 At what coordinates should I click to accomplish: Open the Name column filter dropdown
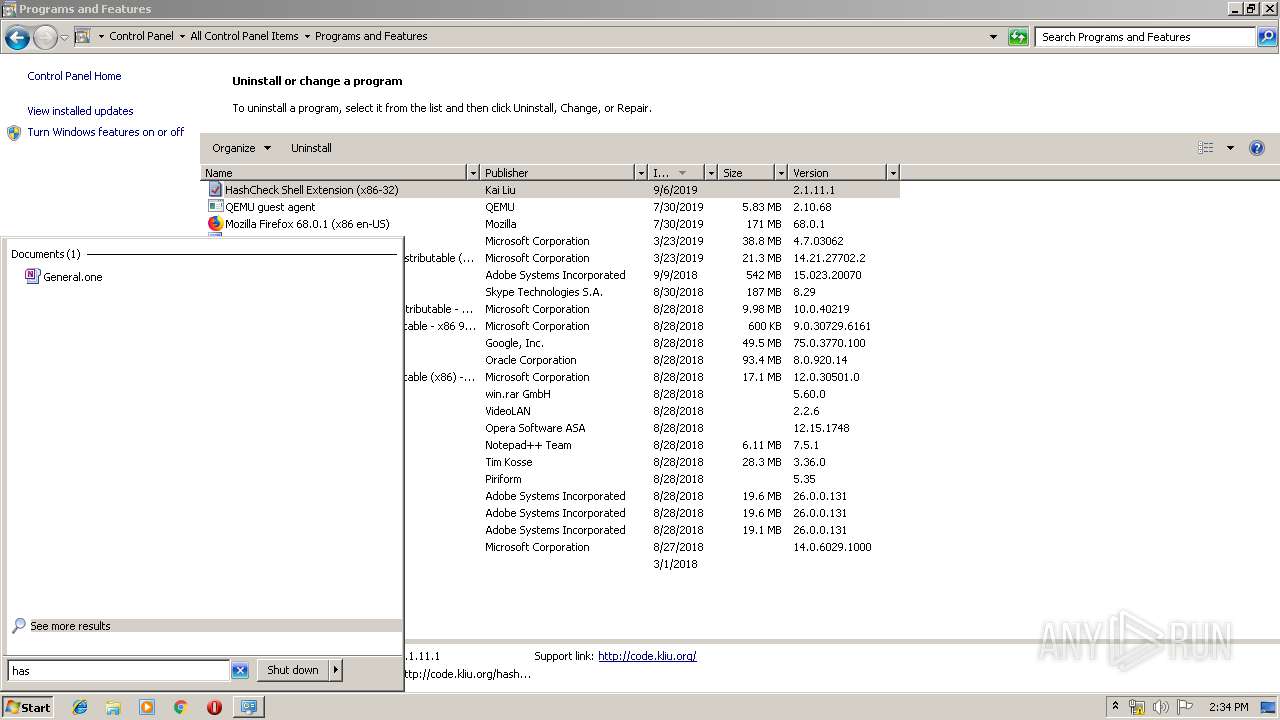coord(473,173)
